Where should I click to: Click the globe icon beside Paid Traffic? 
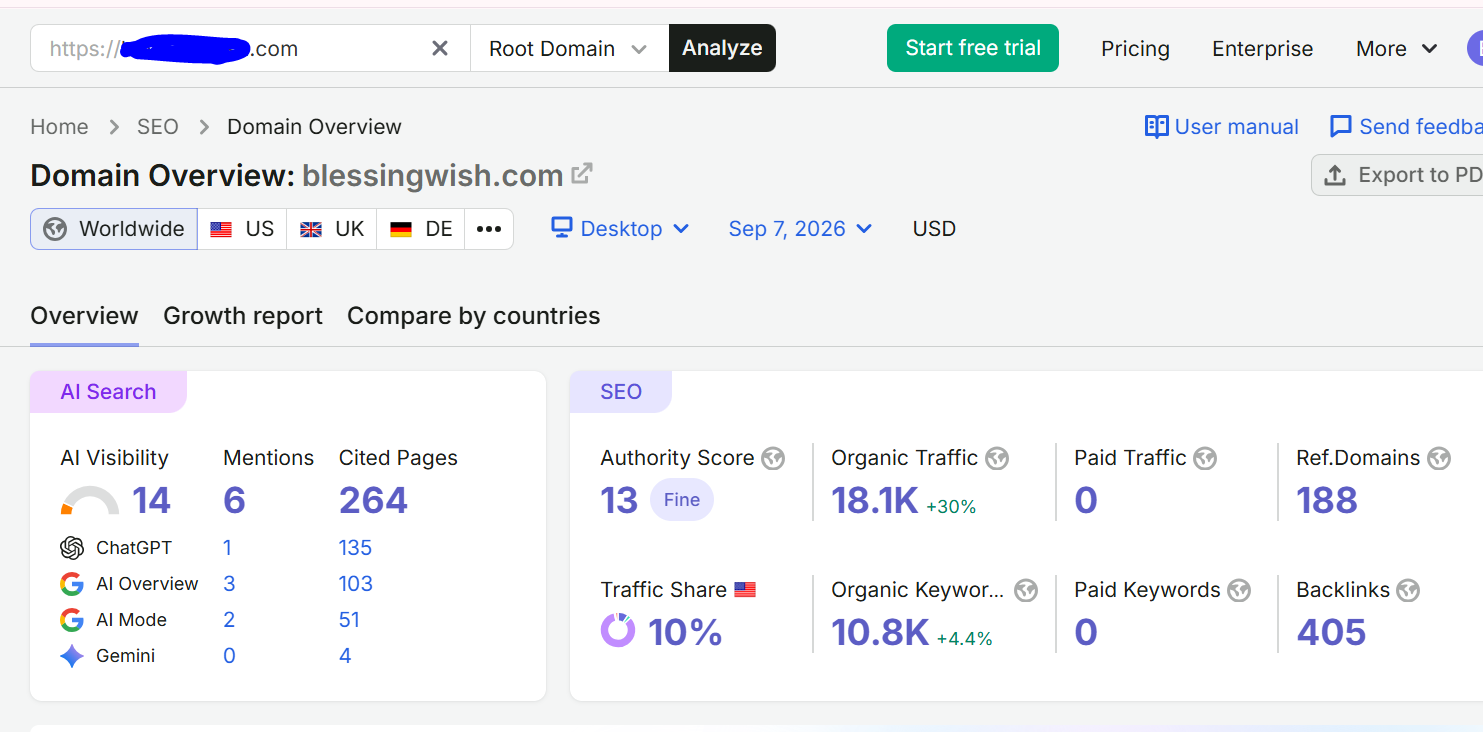click(1205, 458)
